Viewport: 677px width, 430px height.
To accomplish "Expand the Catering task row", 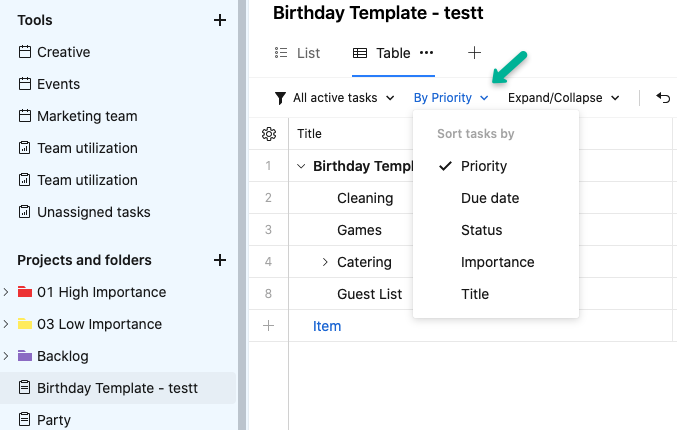I will pyautogui.click(x=325, y=262).
